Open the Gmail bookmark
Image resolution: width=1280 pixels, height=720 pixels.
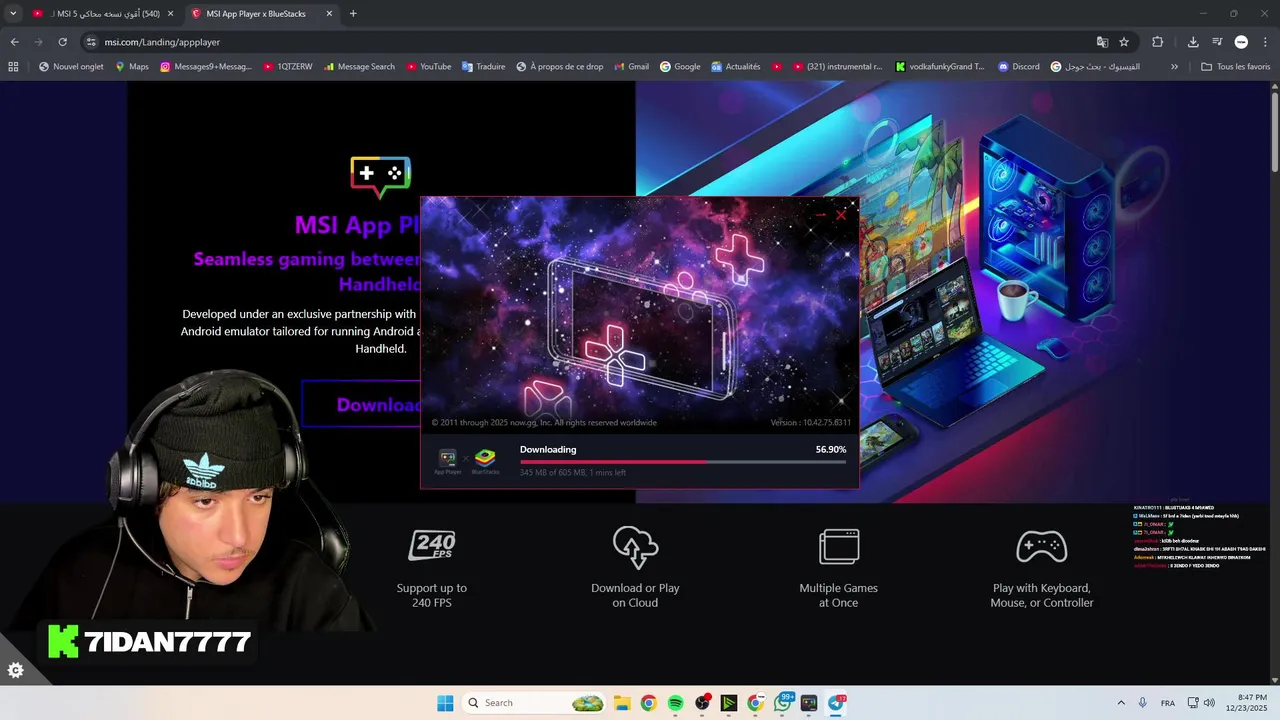pyautogui.click(x=631, y=67)
